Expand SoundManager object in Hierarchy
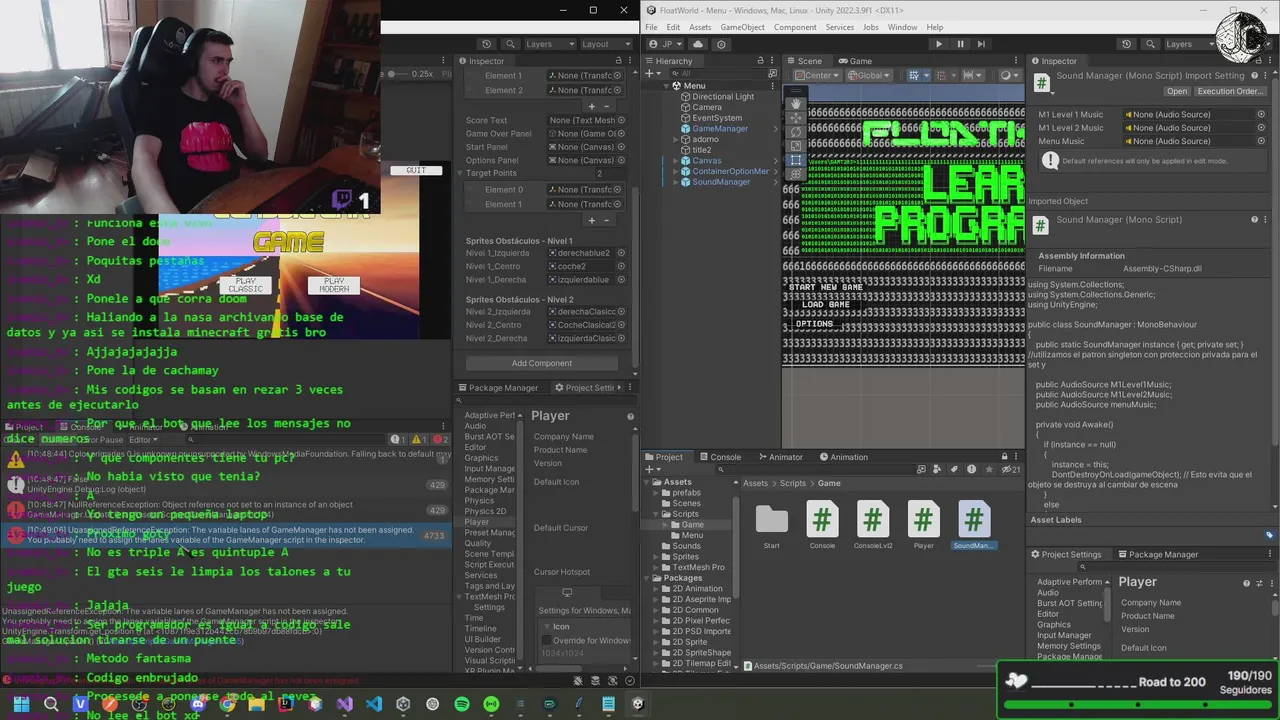The width and height of the screenshot is (1280, 720). [x=674, y=182]
